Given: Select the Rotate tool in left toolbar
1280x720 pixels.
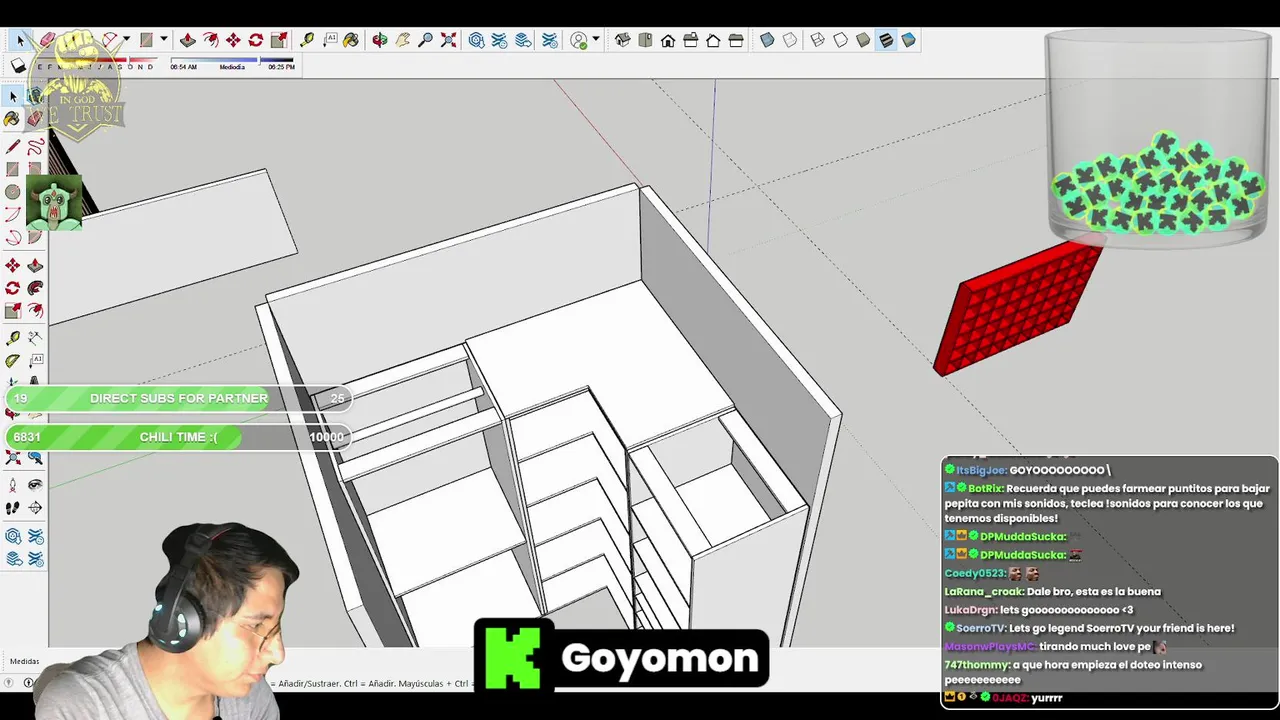Looking at the screenshot, I should tap(12, 288).
